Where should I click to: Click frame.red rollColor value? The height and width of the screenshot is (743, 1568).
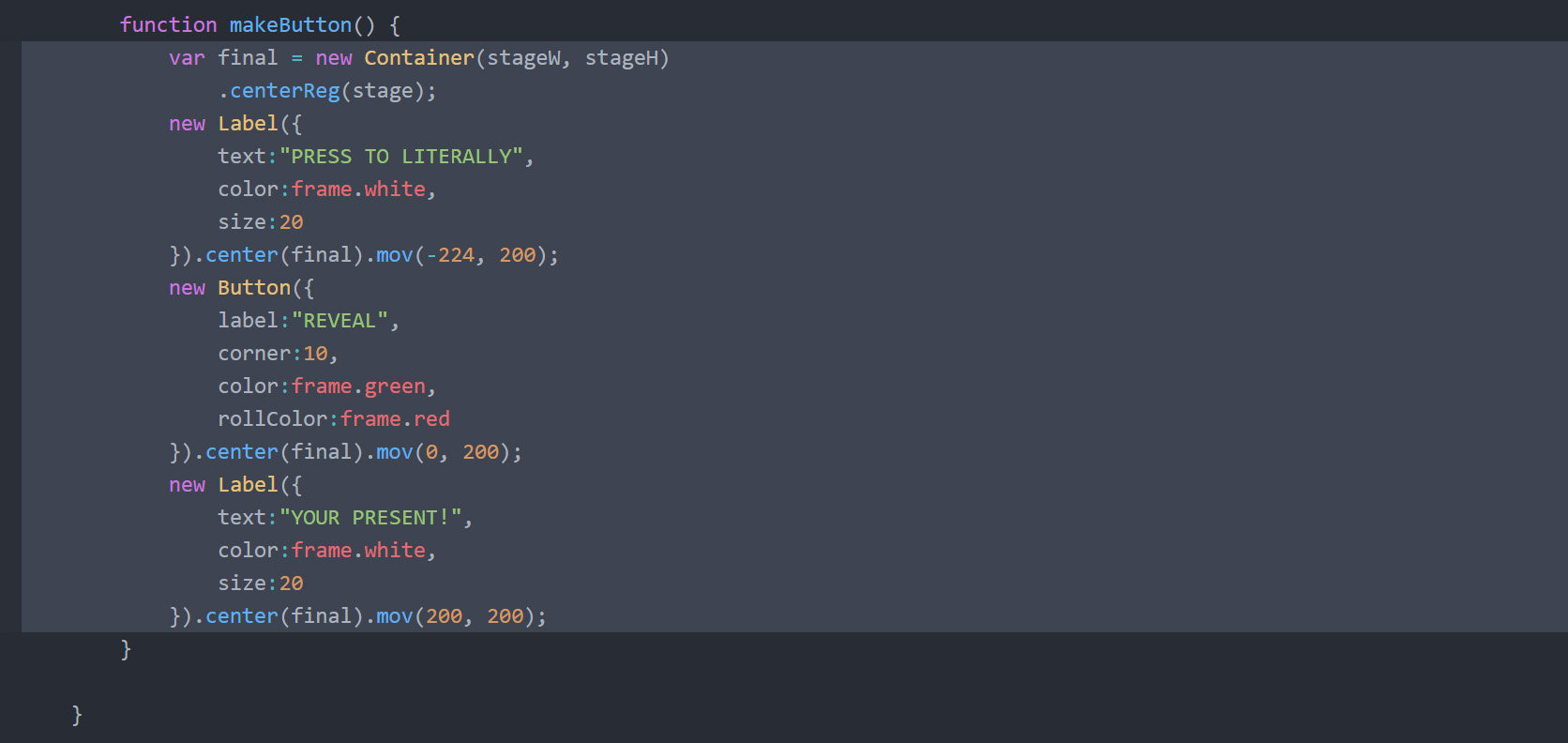(x=395, y=419)
